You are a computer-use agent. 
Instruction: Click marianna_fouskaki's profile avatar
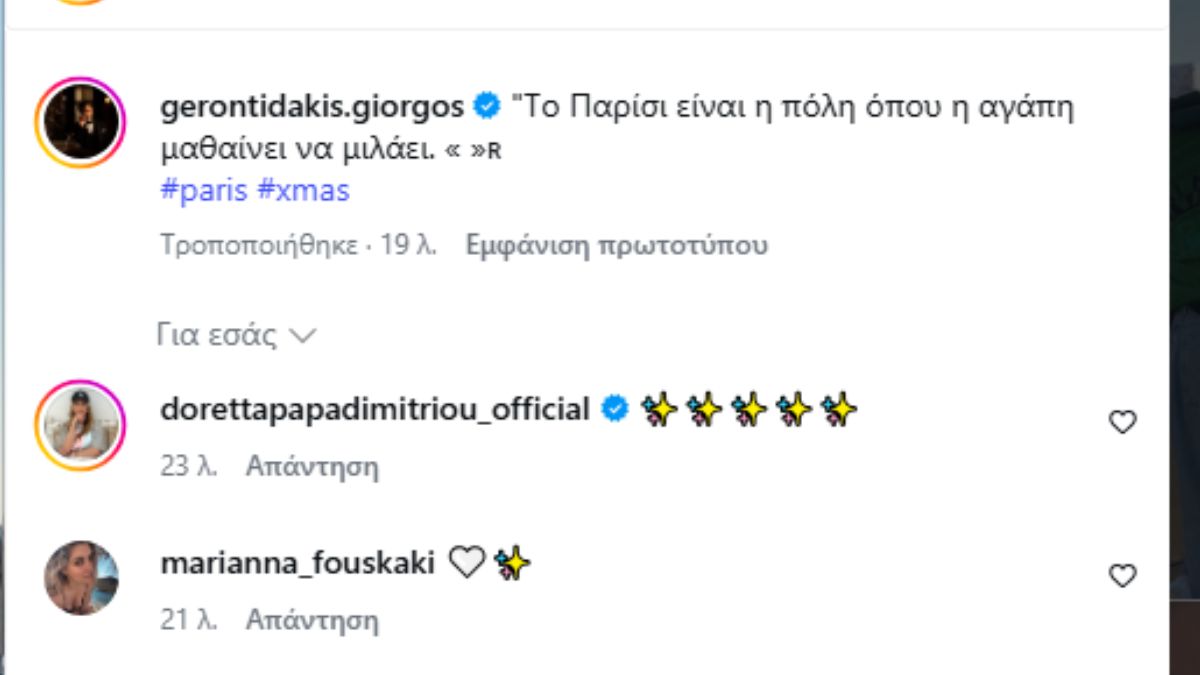81,578
